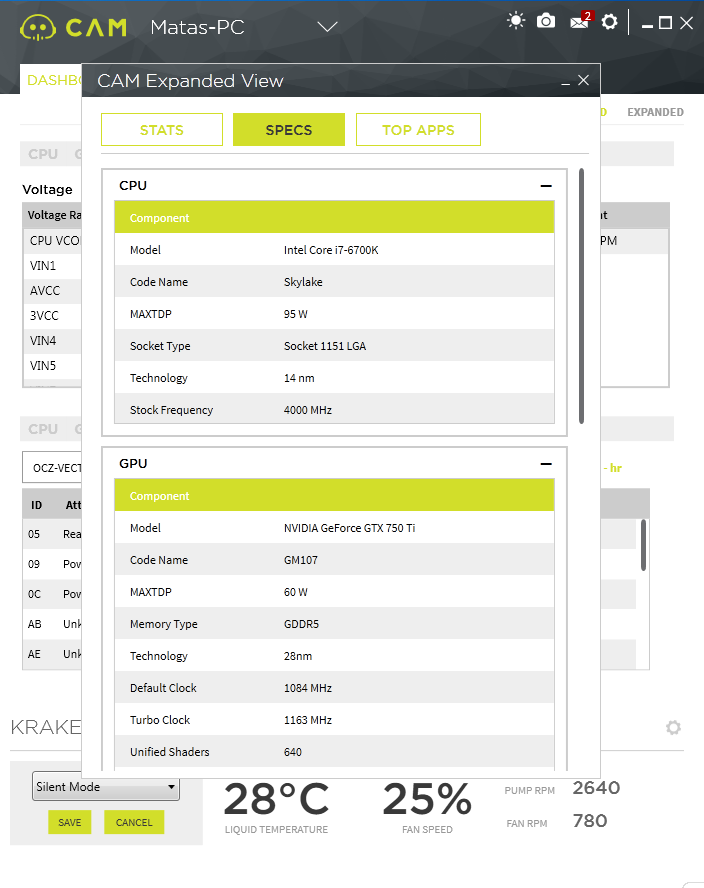
Task: Open the mail notifications icon
Action: pos(580,21)
